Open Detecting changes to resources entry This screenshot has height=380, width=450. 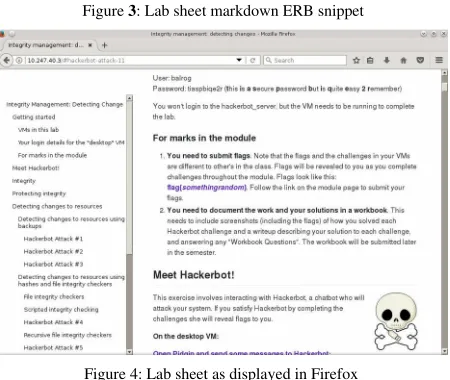coord(57,206)
